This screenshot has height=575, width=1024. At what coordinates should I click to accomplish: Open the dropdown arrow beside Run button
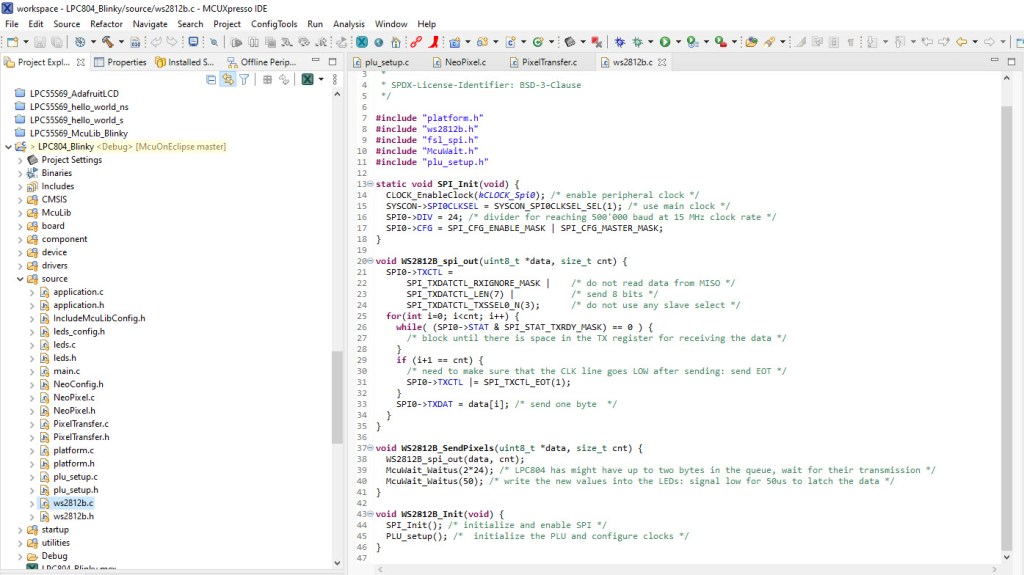point(677,42)
